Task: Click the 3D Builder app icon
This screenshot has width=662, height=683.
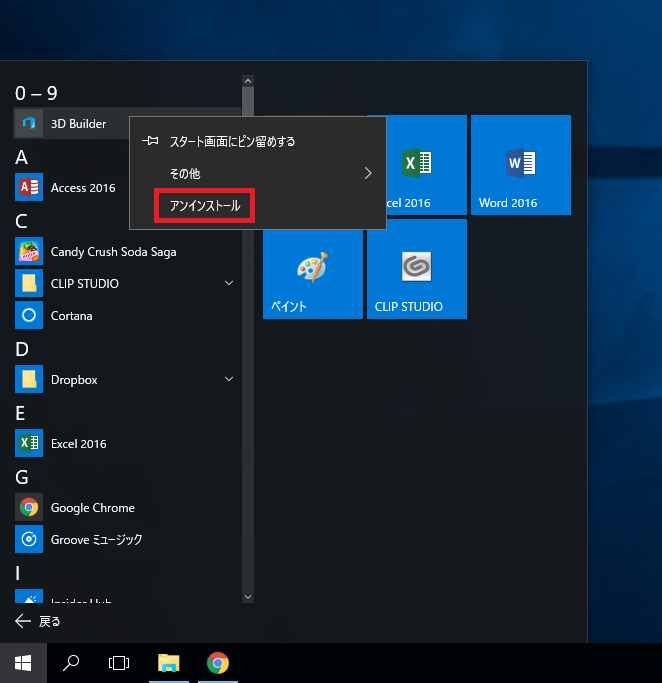Action: tap(29, 124)
